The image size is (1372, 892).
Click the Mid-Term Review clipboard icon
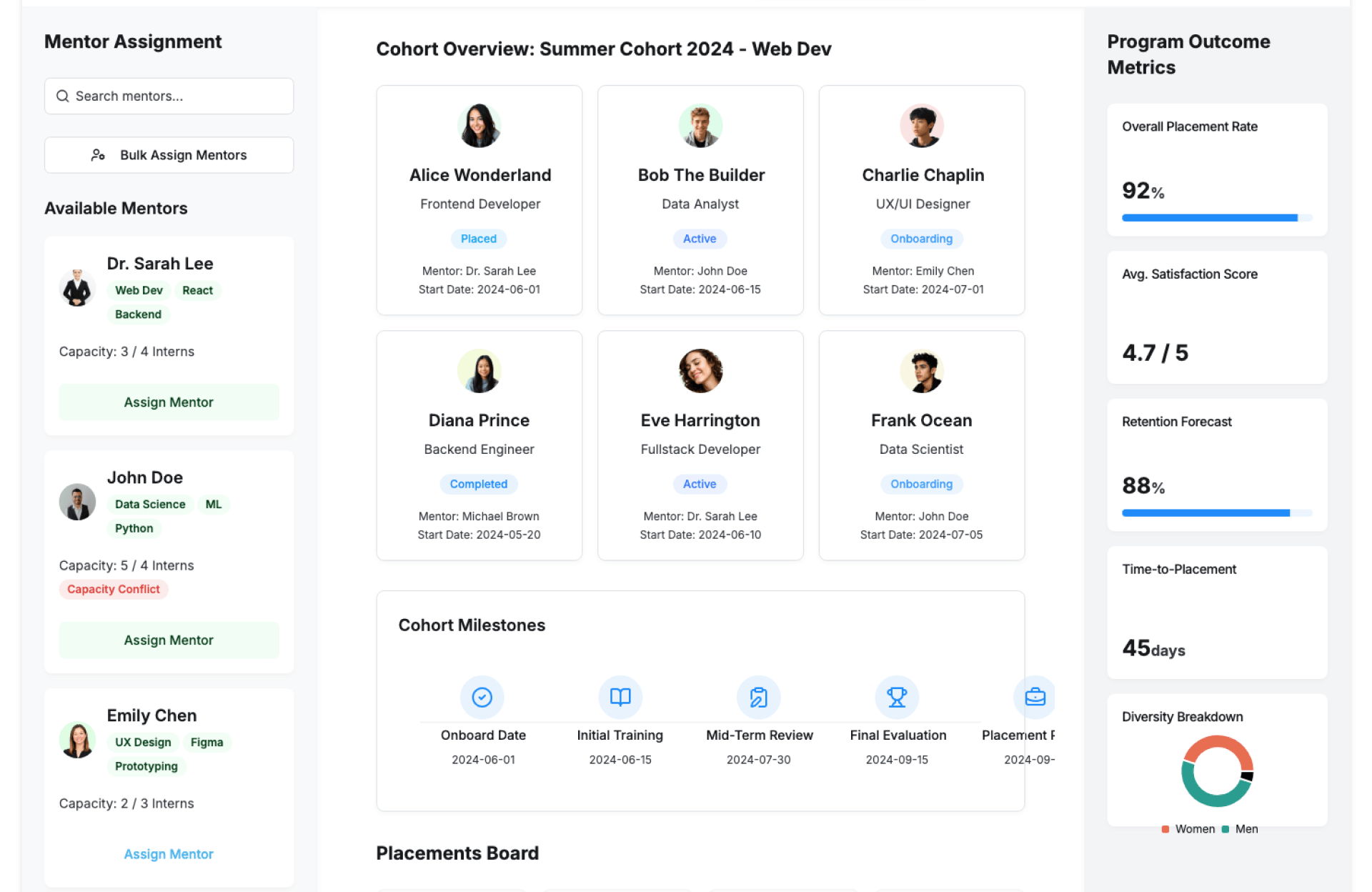click(x=758, y=697)
